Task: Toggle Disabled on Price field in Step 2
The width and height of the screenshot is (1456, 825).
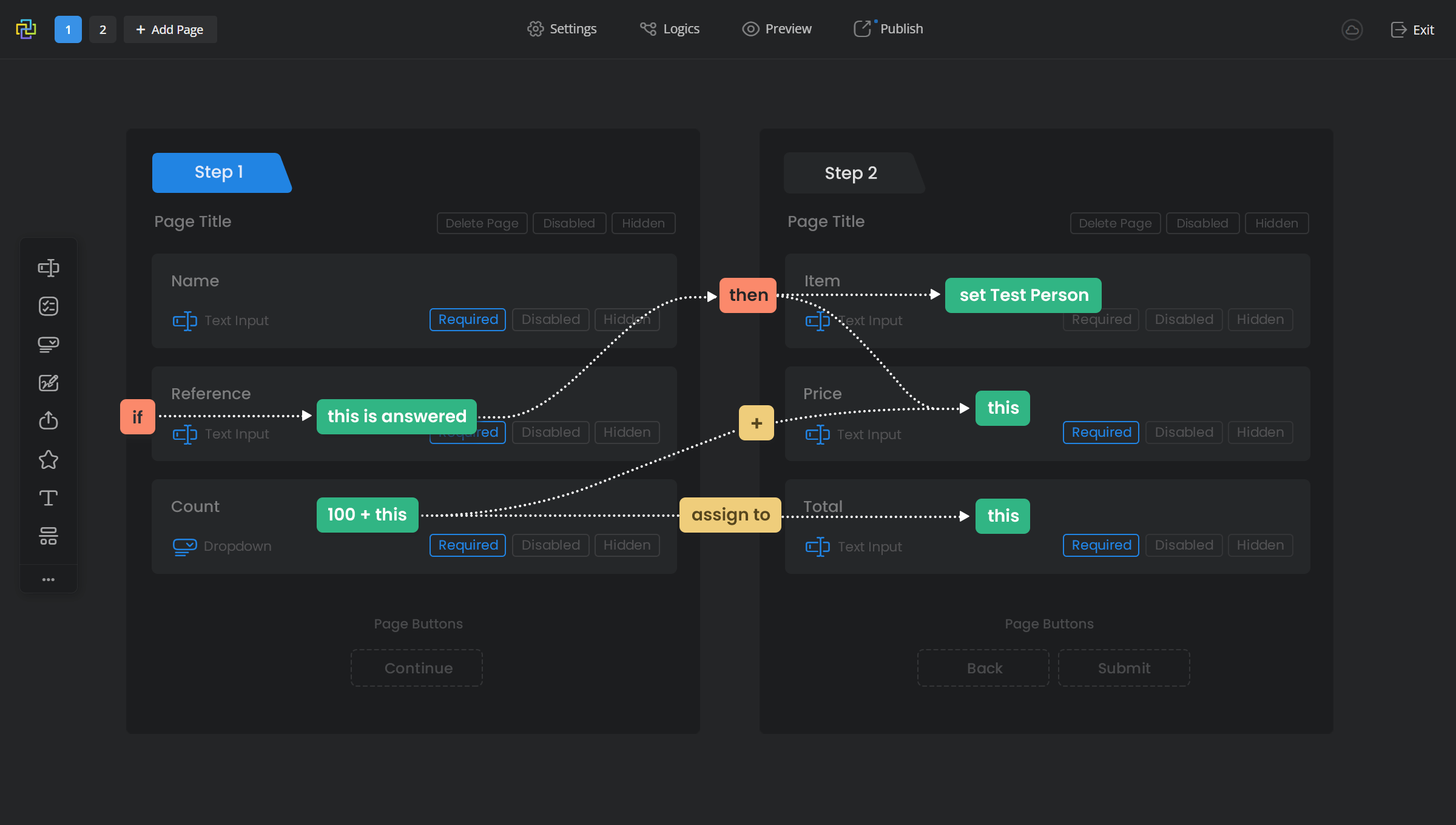Action: (1183, 431)
